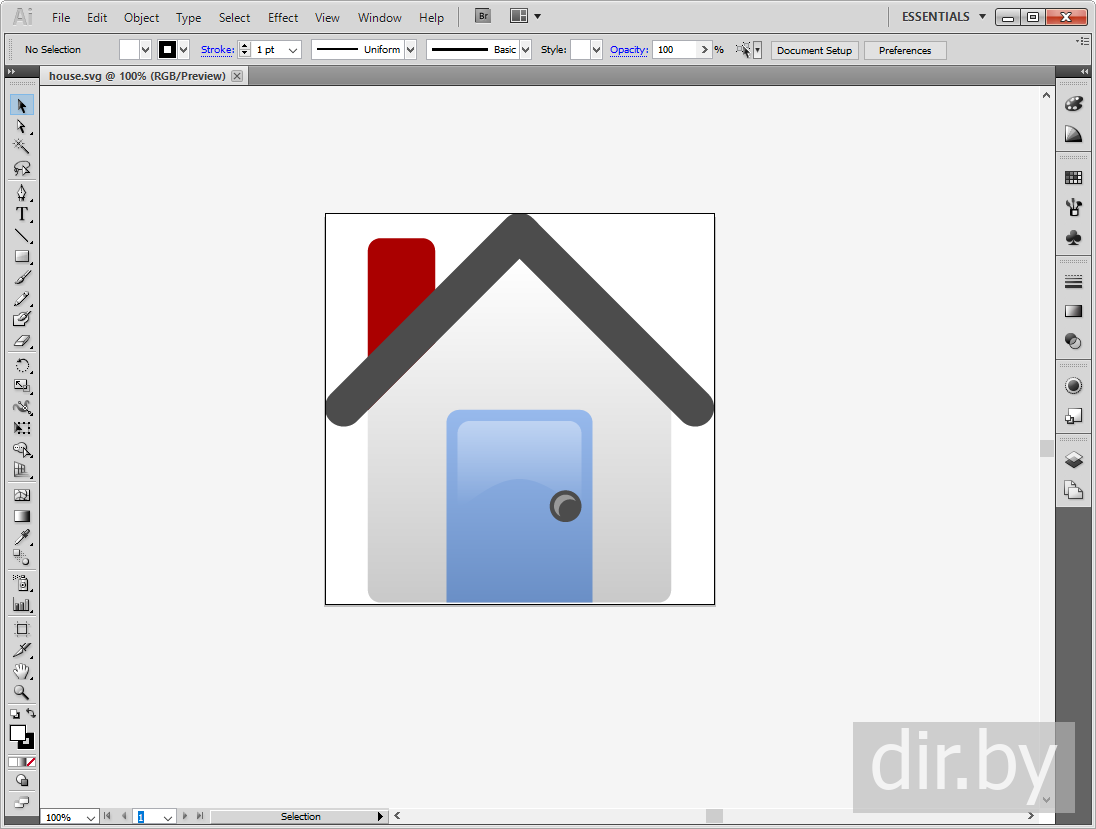Image resolution: width=1096 pixels, height=829 pixels.
Task: Select the Symbol Sprayer tool
Action: click(22, 583)
